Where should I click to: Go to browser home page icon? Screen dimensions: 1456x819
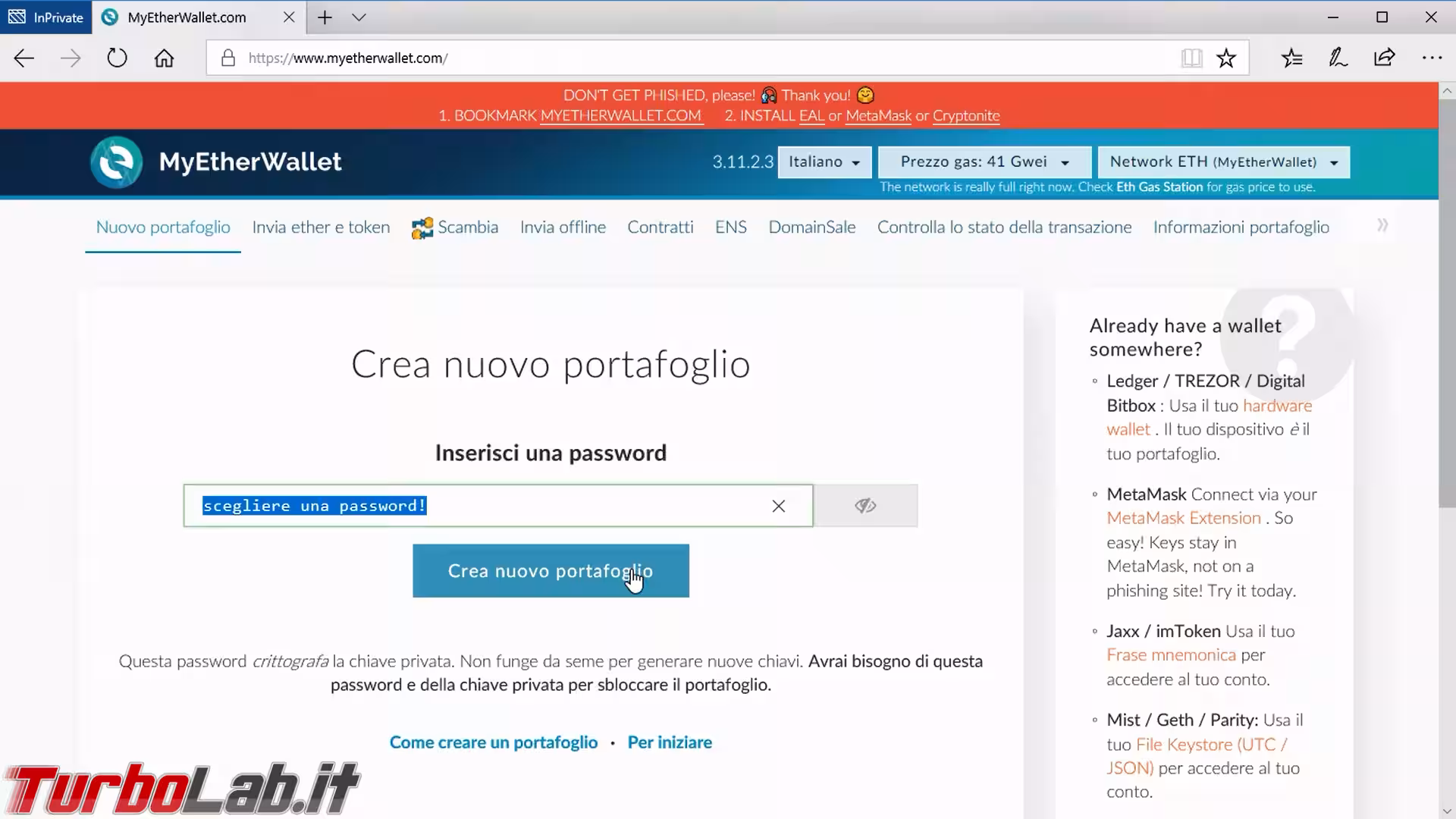pos(164,58)
